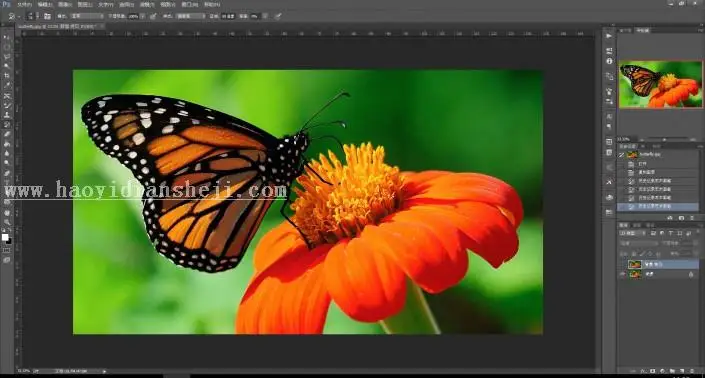Image resolution: width=705 pixels, height=378 pixels.
Task: Create new snapshot in History panel
Action: click(x=681, y=218)
